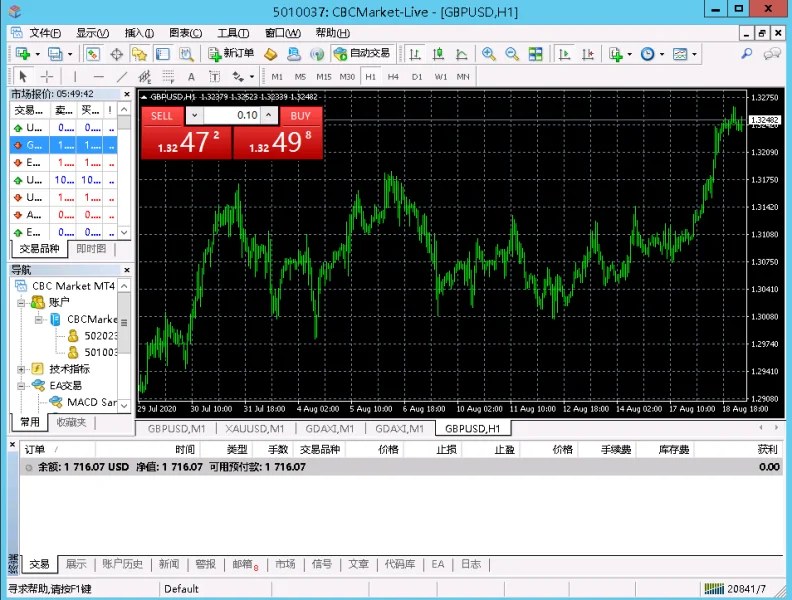
Task: Select the trendline drawing tool
Action: (122, 76)
